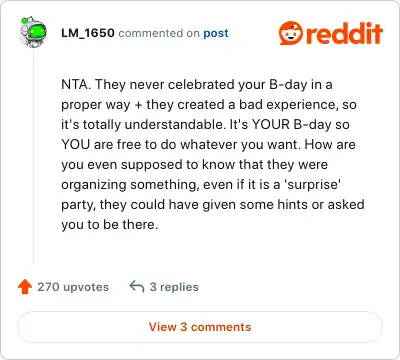Click 'organizing something' in the comment
400x360 pixels.
pos(130,184)
